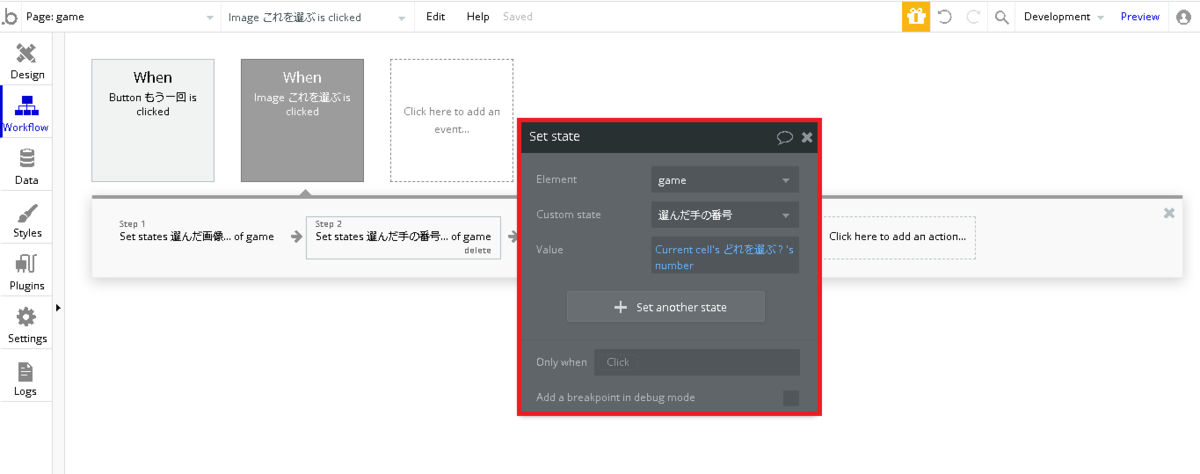Select Step 2 Set states action

pos(403,237)
